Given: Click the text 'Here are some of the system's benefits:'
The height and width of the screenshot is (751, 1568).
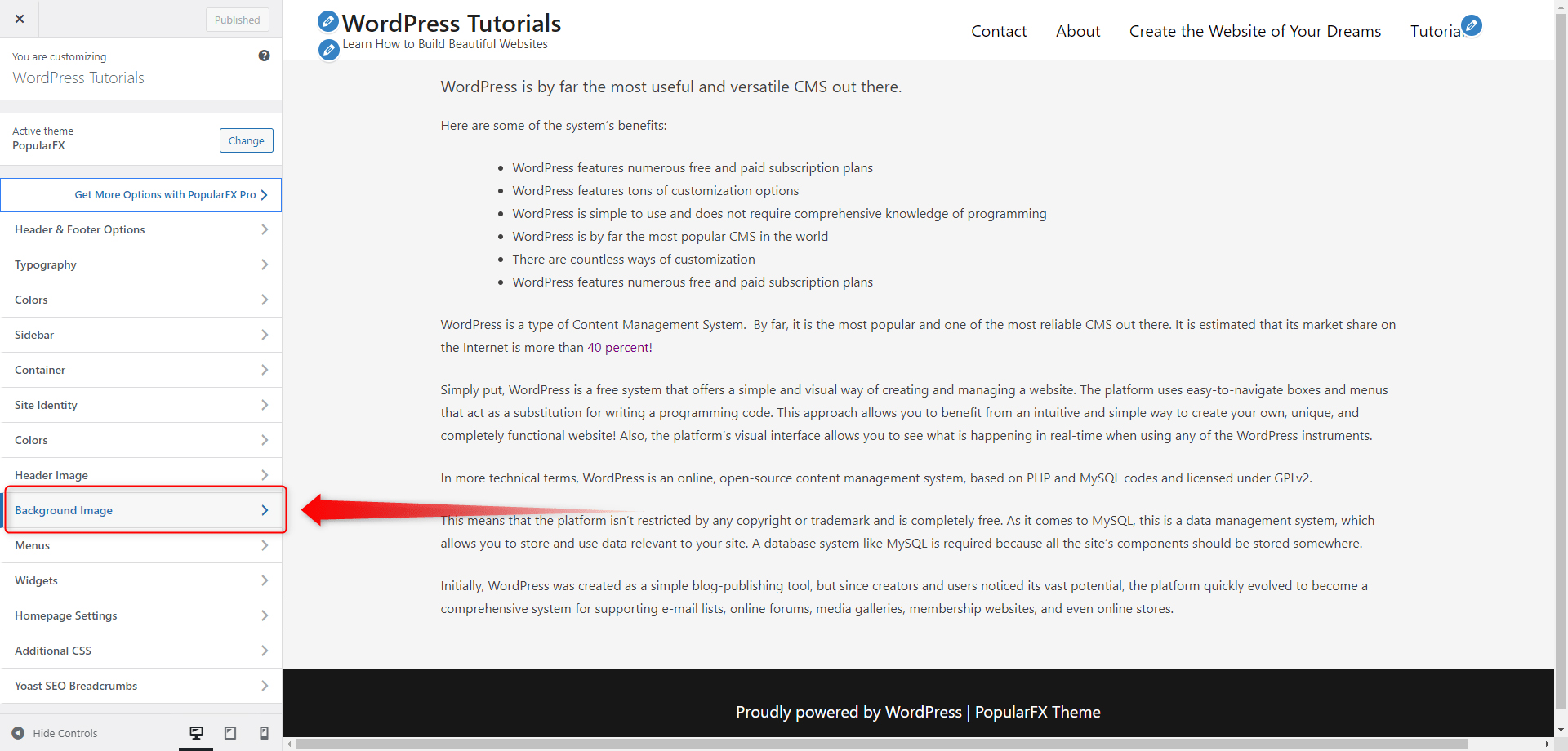Looking at the screenshot, I should tap(554, 125).
